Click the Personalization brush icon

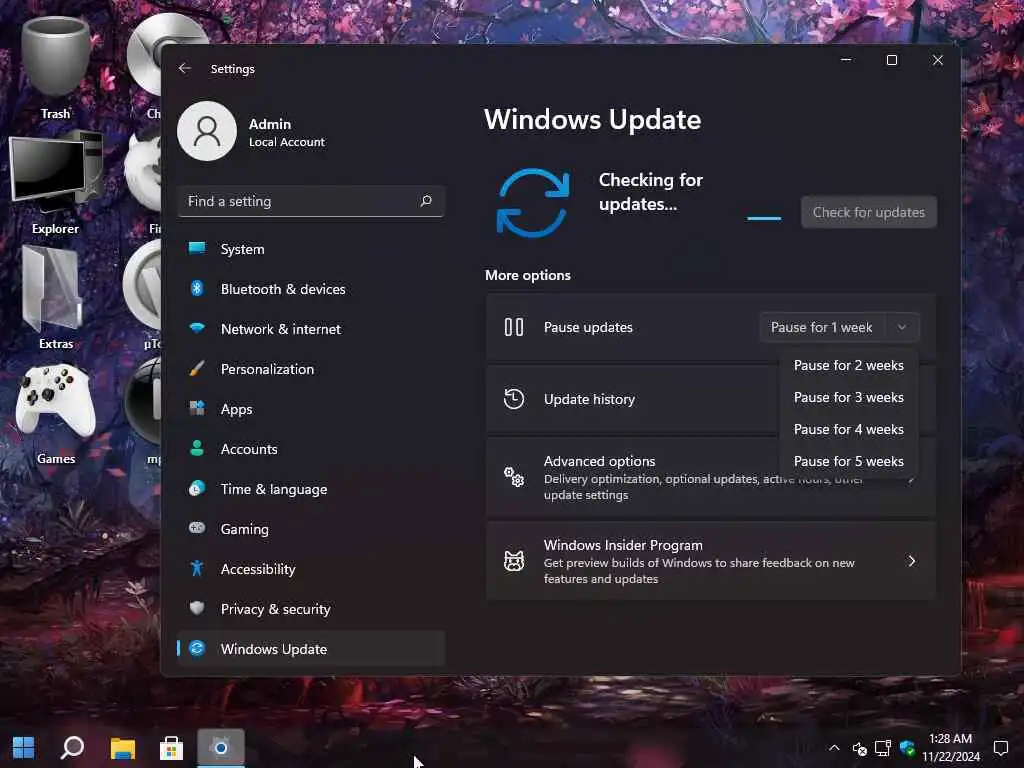(197, 368)
